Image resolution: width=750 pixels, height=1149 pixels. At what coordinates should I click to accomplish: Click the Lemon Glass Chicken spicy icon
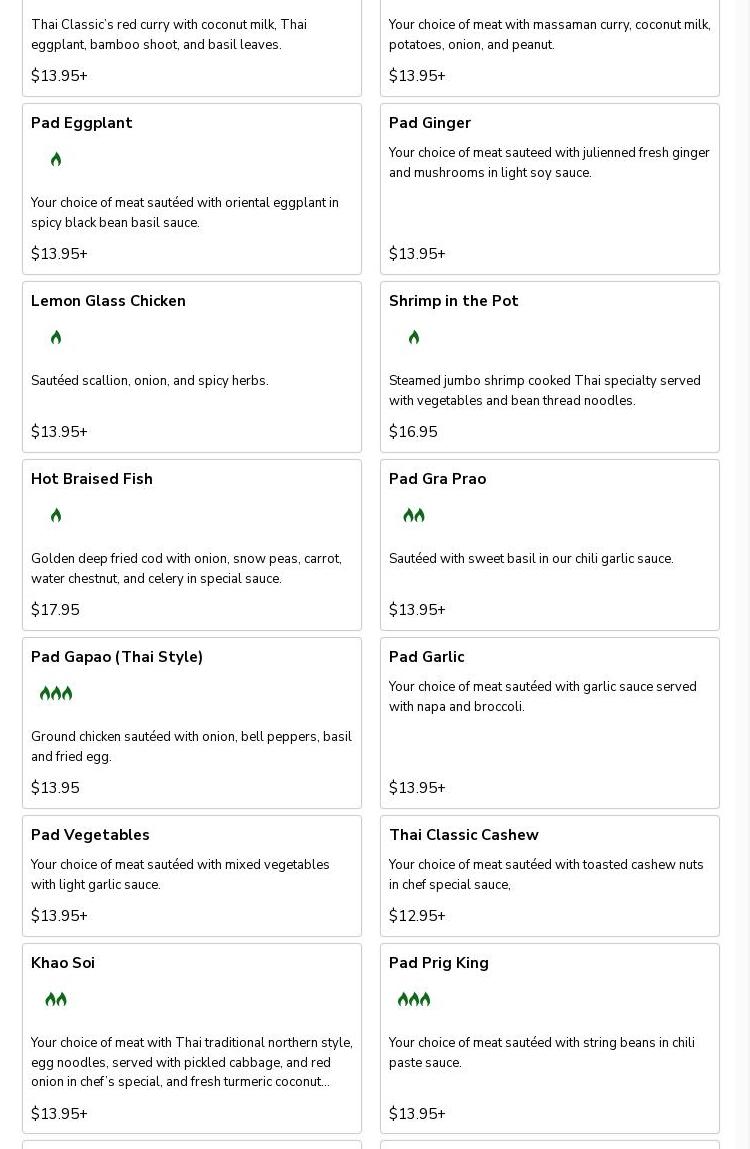coord(56,338)
